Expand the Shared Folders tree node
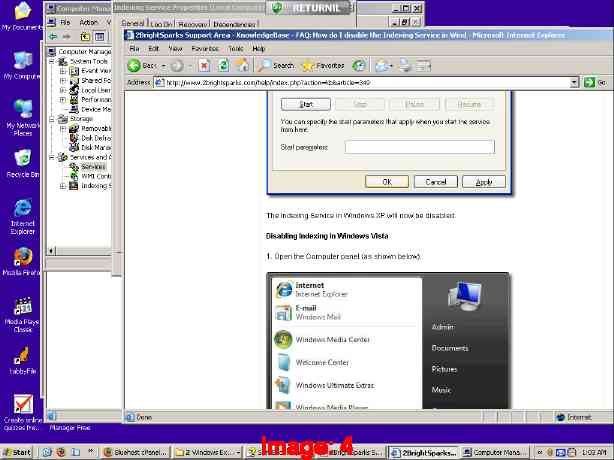 63,81
